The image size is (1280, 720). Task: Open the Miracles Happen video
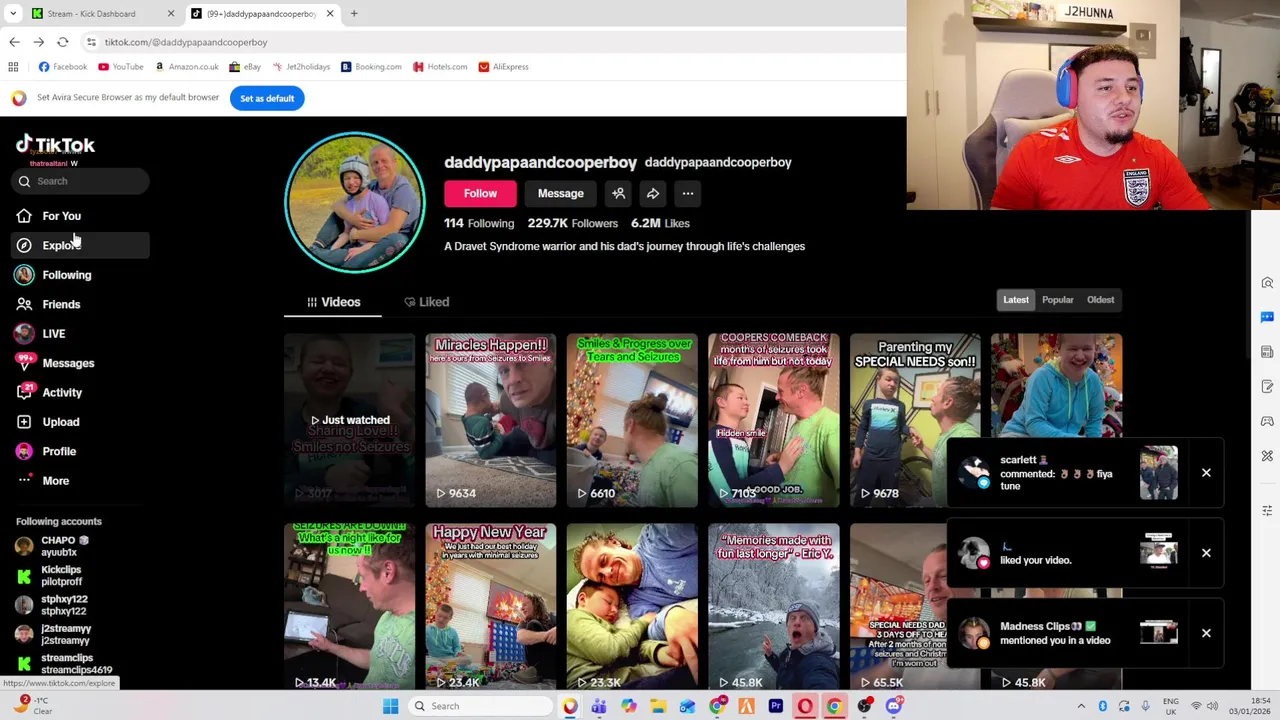490,420
